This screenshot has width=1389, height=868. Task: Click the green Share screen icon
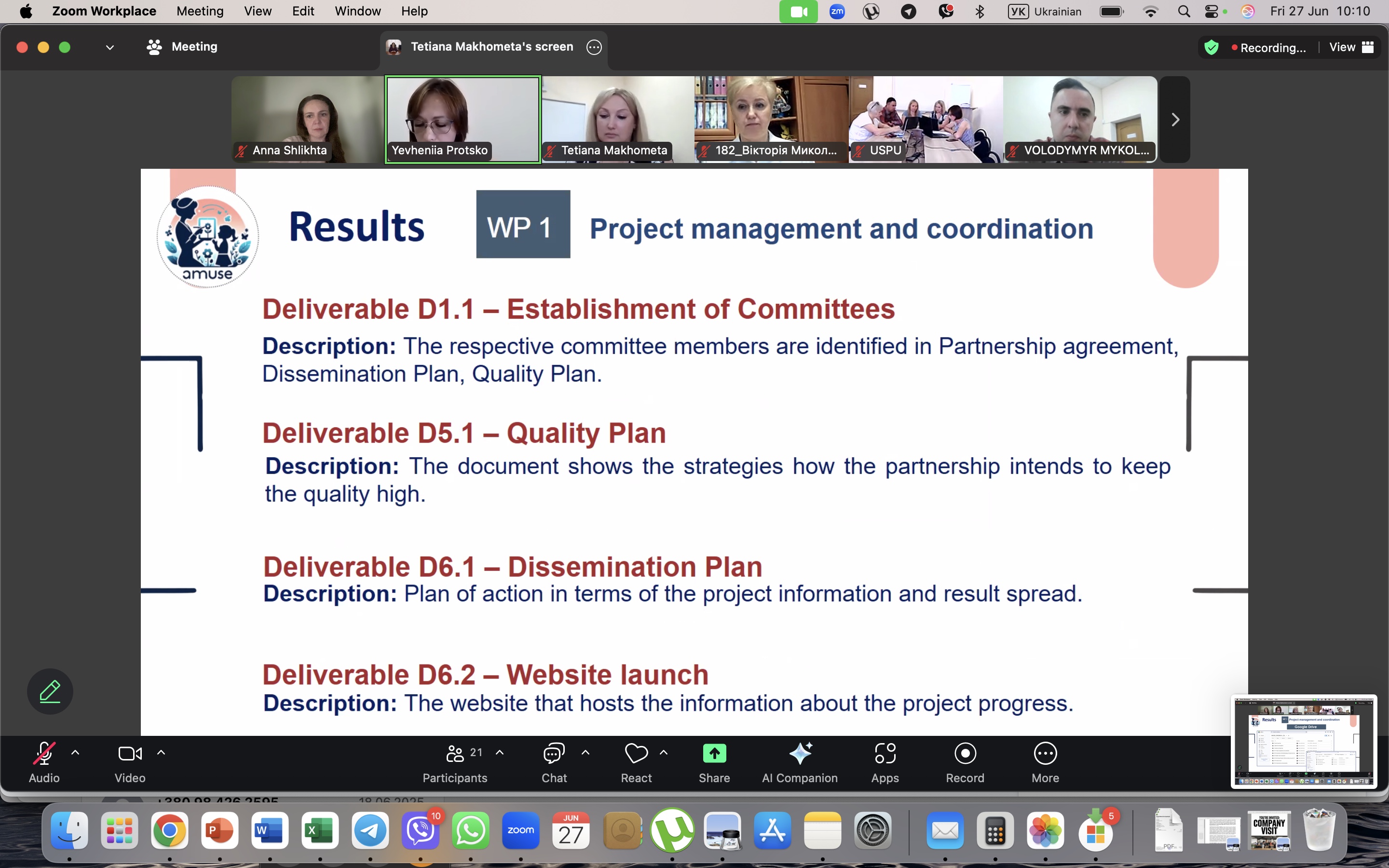tap(714, 754)
